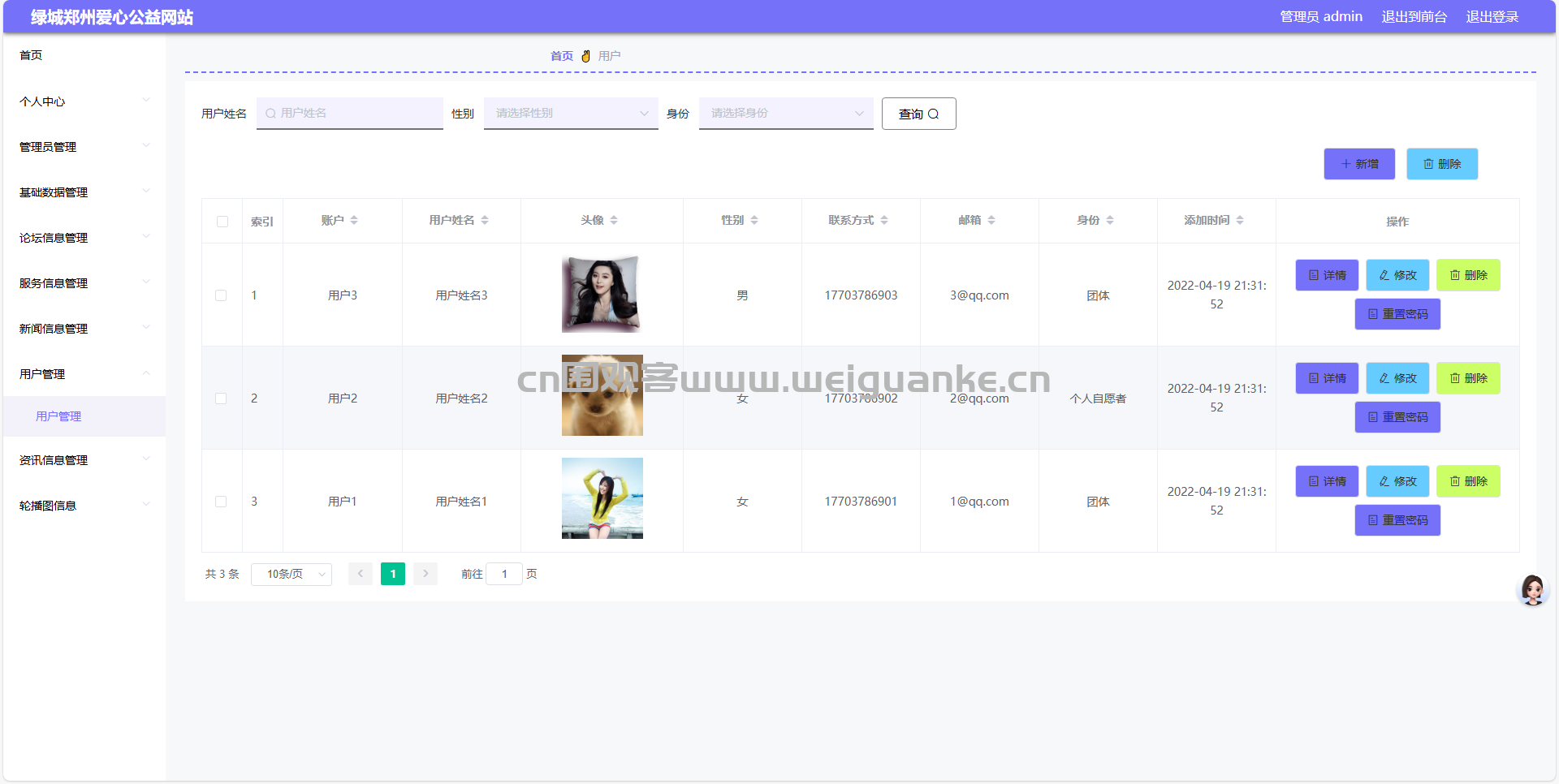Click the beach avatar thumbnail of 用户1
The height and width of the screenshot is (784, 1559).
602,498
